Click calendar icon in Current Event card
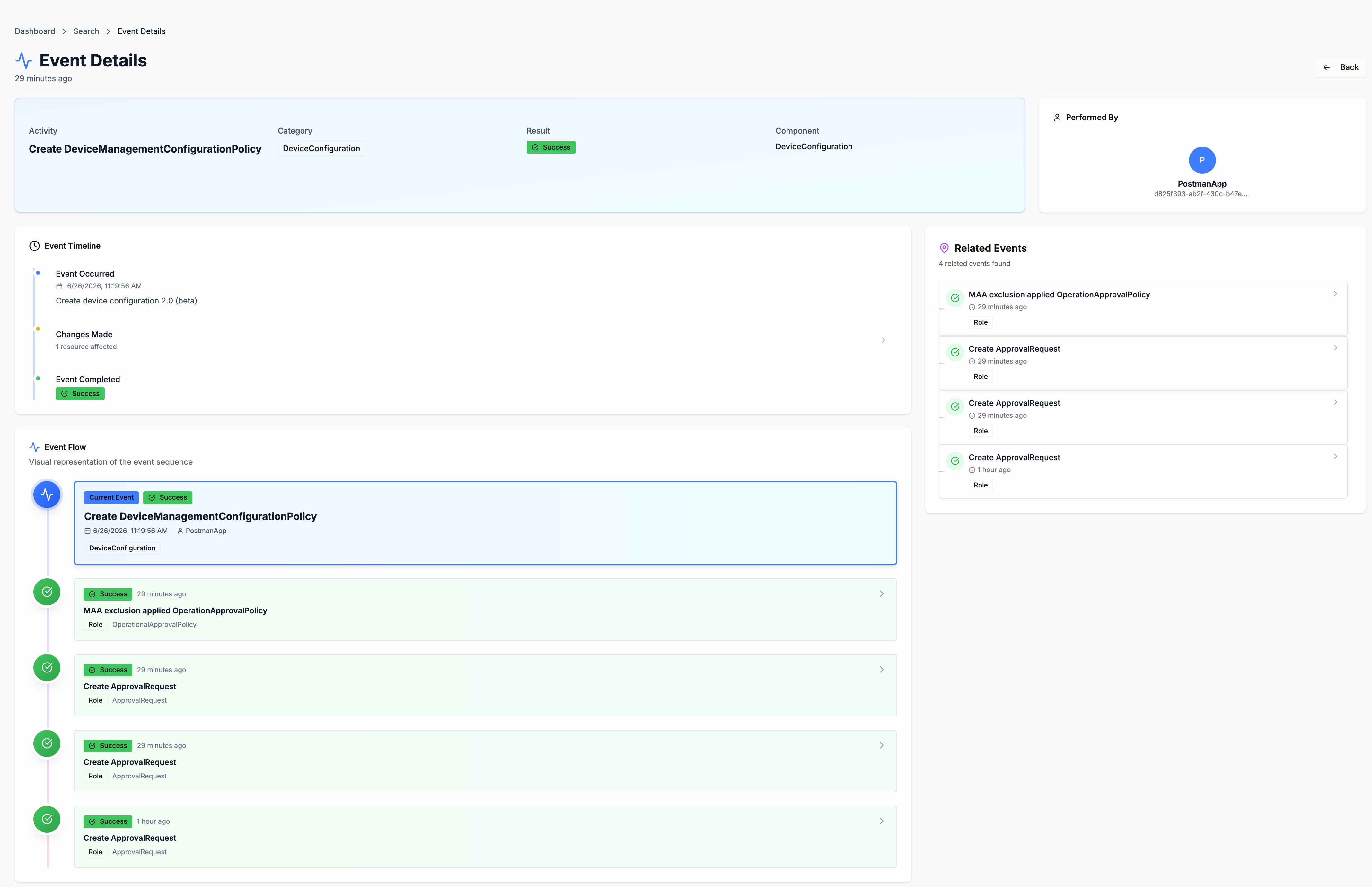1372x887 pixels. coord(88,531)
